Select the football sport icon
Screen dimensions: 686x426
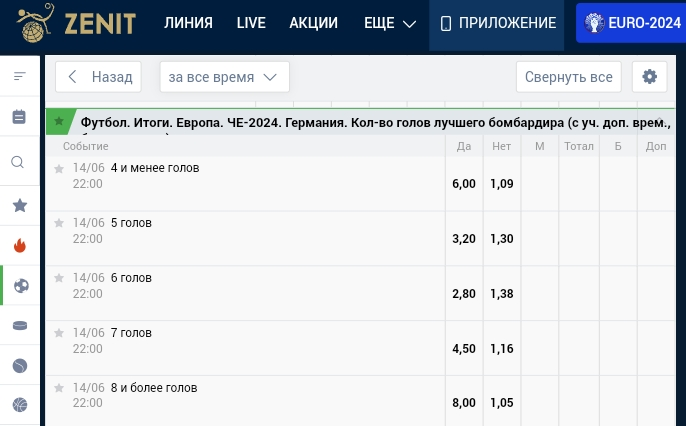coord(20,286)
